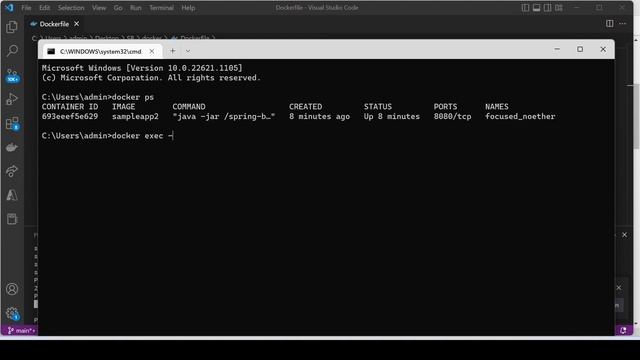Screen dimensions: 640x360
Task: Open the Live Share icon in activity bar
Action: click(12, 171)
